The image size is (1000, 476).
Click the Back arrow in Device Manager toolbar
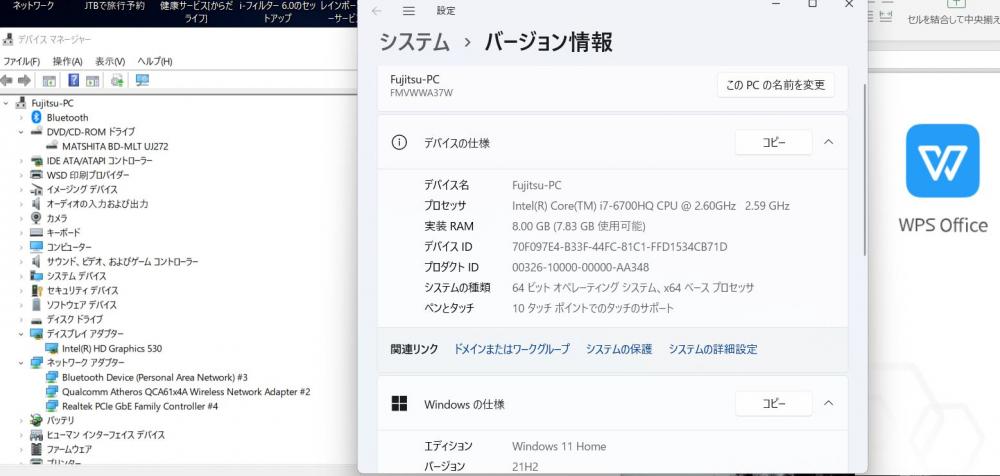[x=7, y=80]
